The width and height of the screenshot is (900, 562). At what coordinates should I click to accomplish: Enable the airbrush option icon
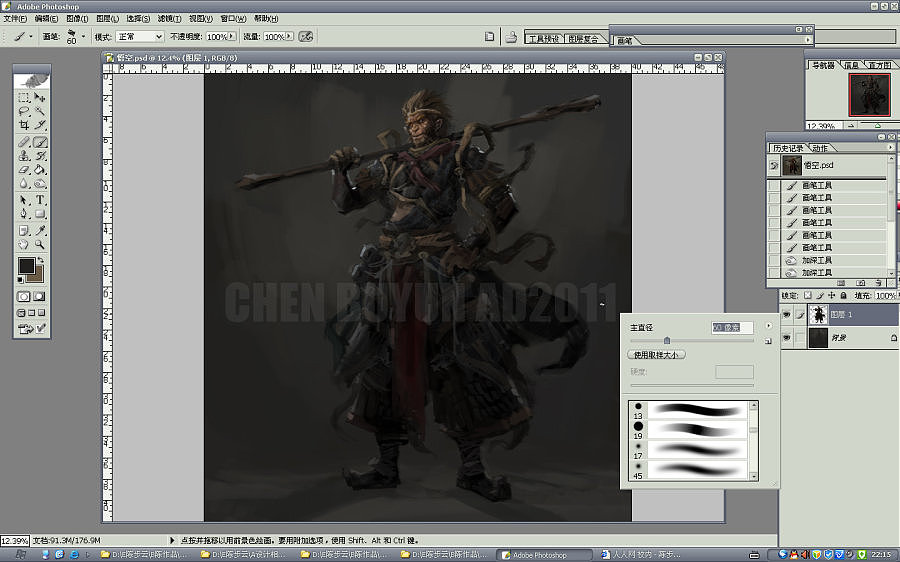coord(306,36)
